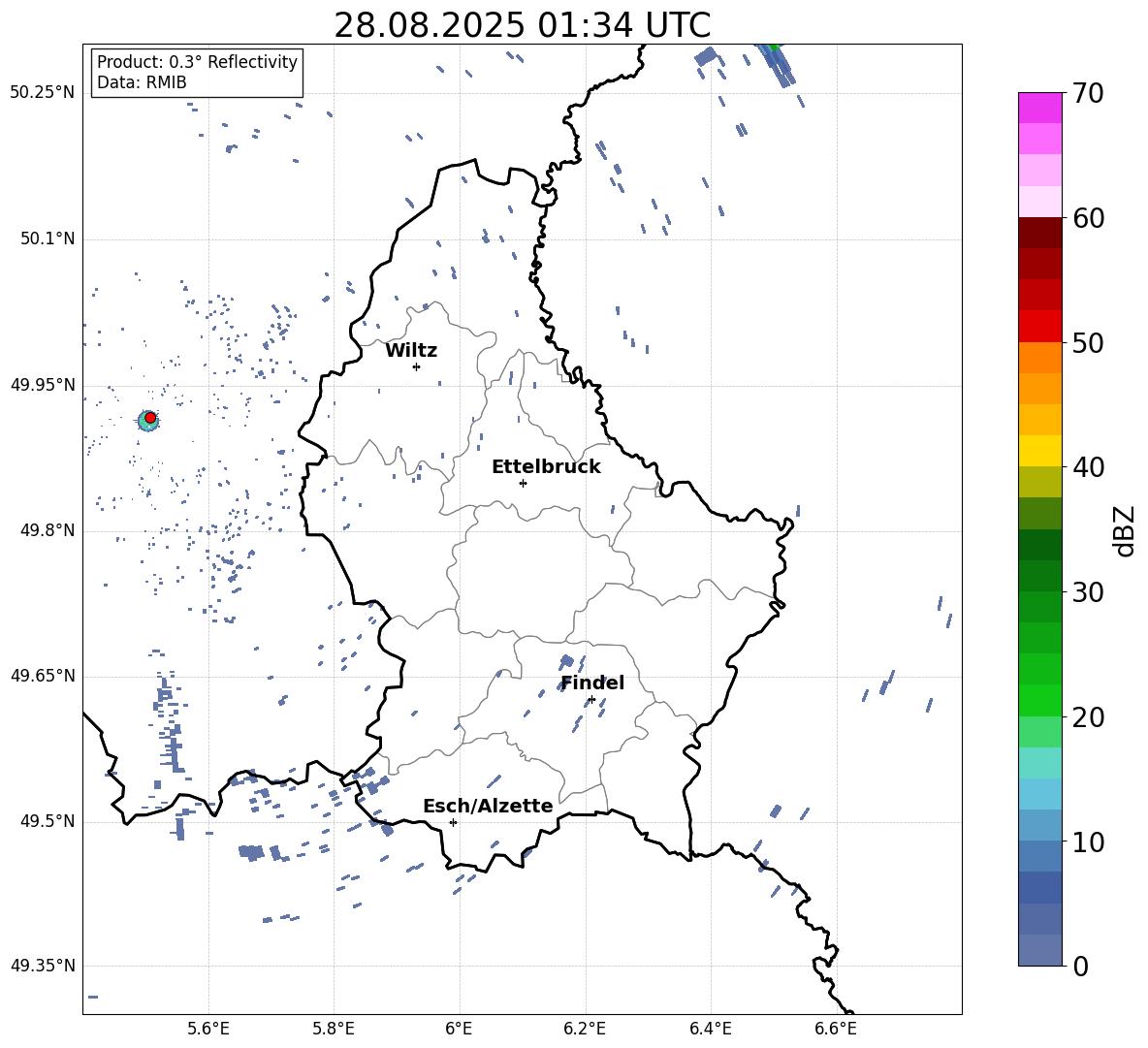The image size is (1148, 1048).
Task: Click the 70 tick label on colorbar
Action: coord(1089,94)
